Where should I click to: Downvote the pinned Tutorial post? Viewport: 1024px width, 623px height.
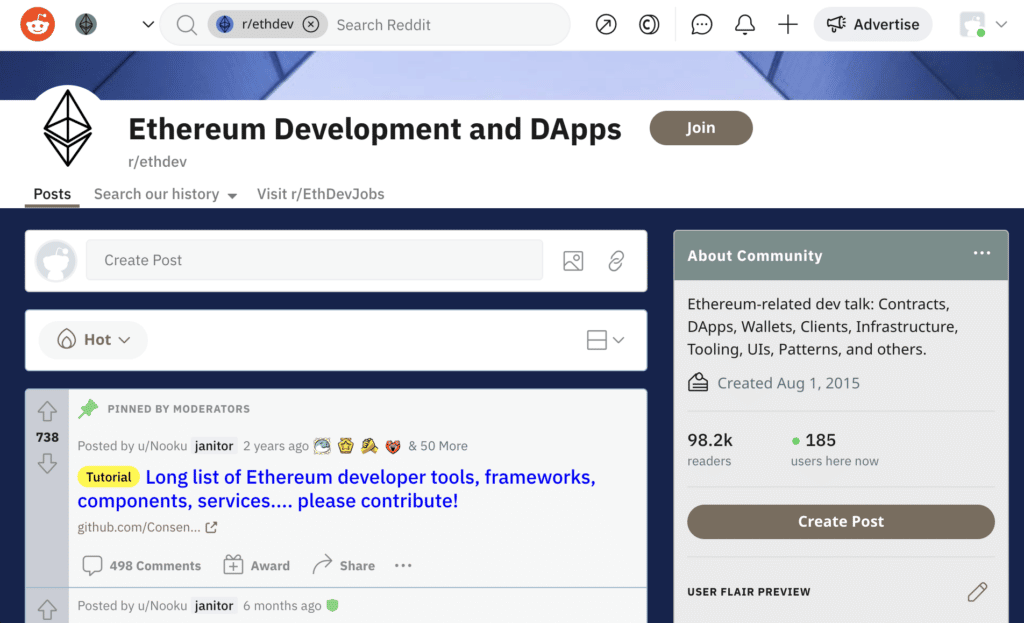(47, 464)
